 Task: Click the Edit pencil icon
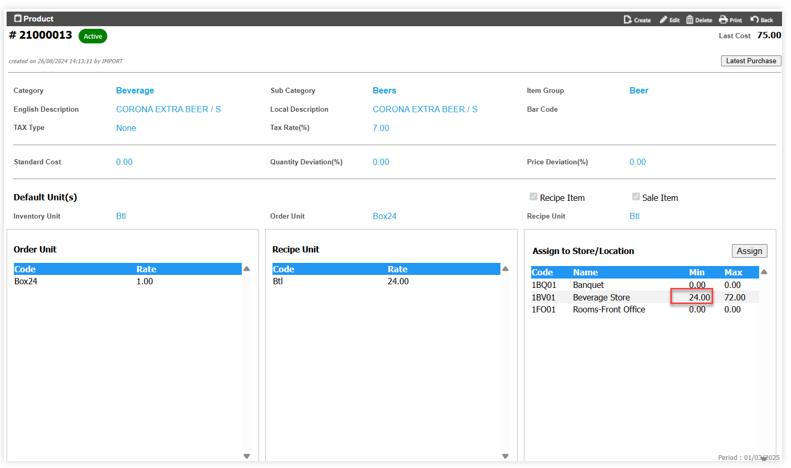(663, 19)
